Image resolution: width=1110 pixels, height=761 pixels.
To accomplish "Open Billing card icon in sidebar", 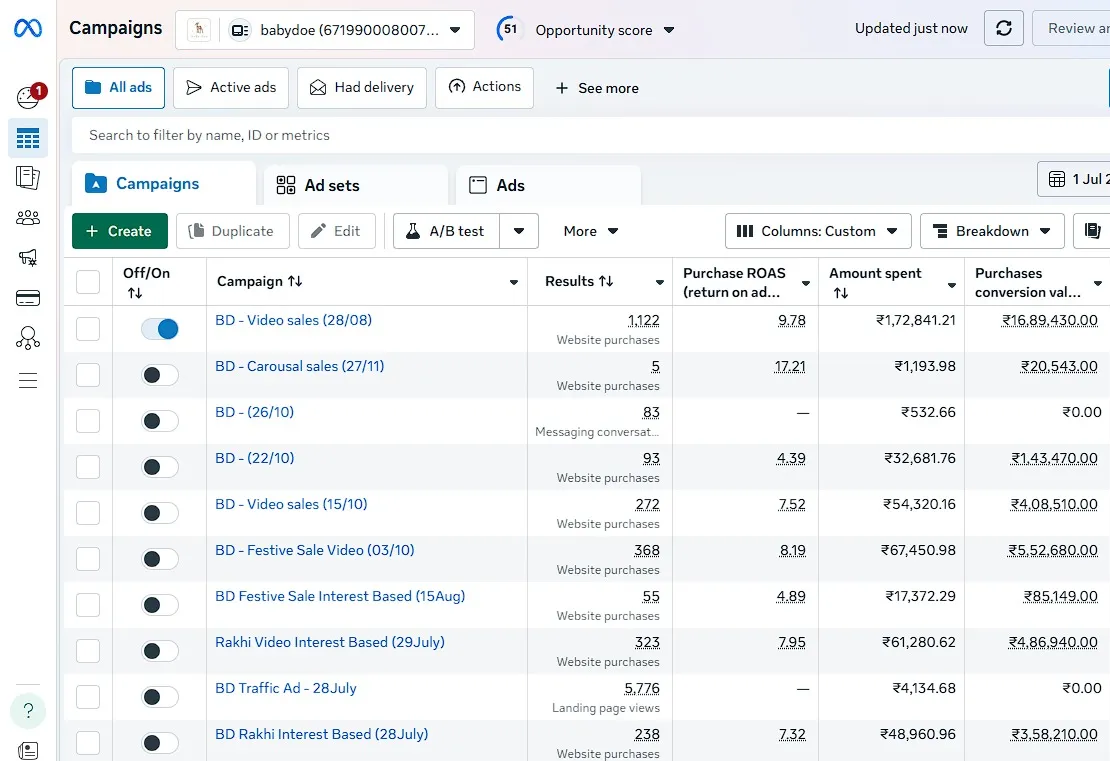I will (x=28, y=298).
